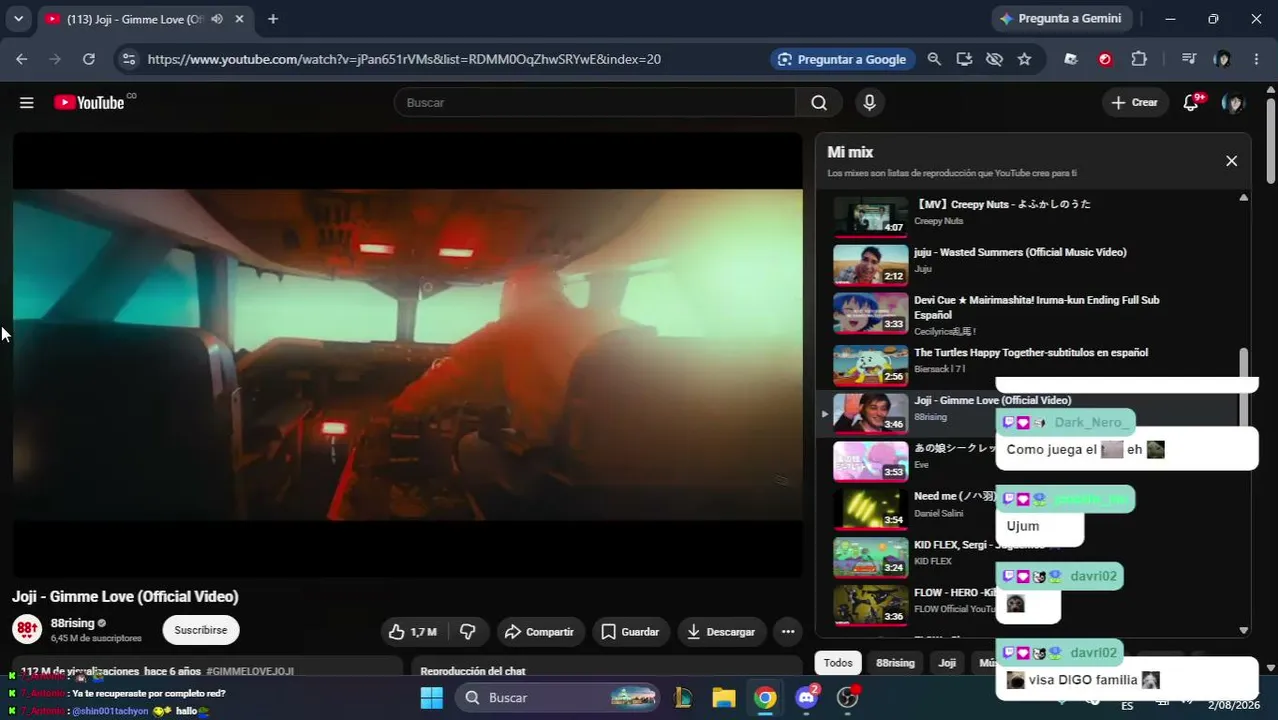The height and width of the screenshot is (720, 1278).
Task: Open the 88rising channel avatar
Action: pos(26,629)
